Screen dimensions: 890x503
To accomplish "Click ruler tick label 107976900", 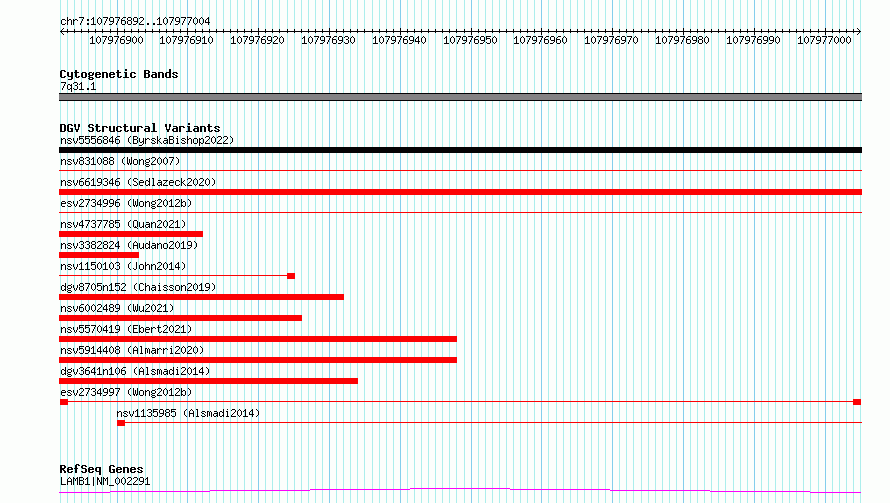I will coord(116,40).
